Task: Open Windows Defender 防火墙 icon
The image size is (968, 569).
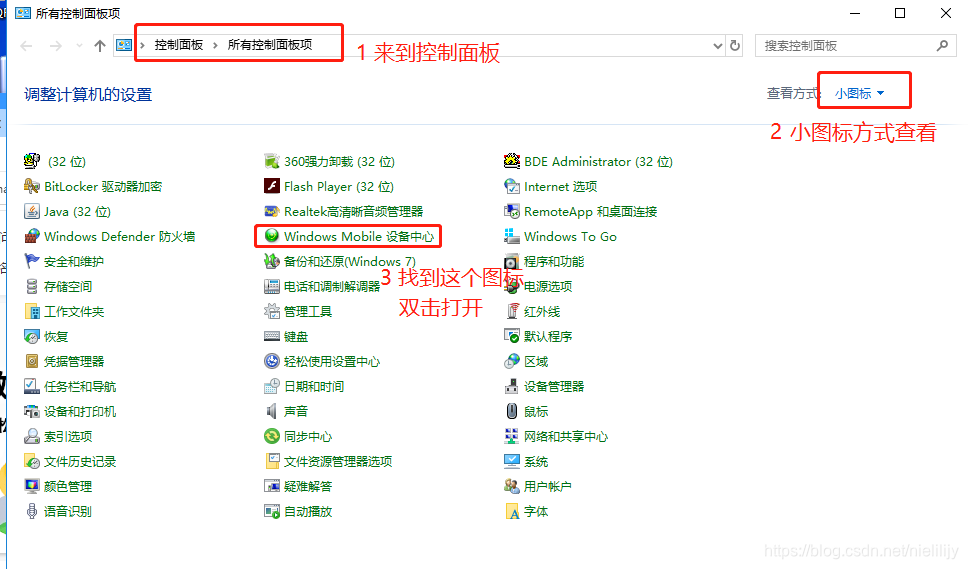Action: tap(31, 236)
